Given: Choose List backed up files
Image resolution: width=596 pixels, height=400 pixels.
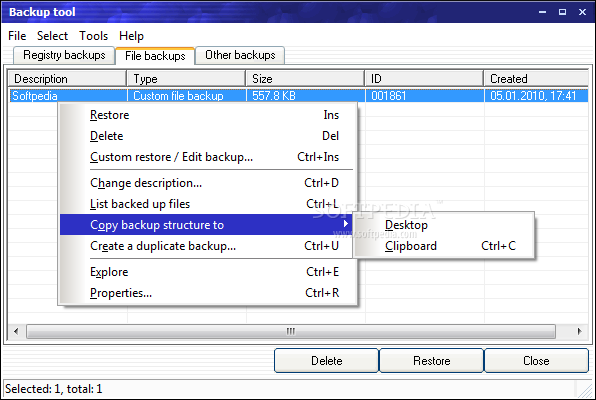Looking at the screenshot, I should coord(208,204).
